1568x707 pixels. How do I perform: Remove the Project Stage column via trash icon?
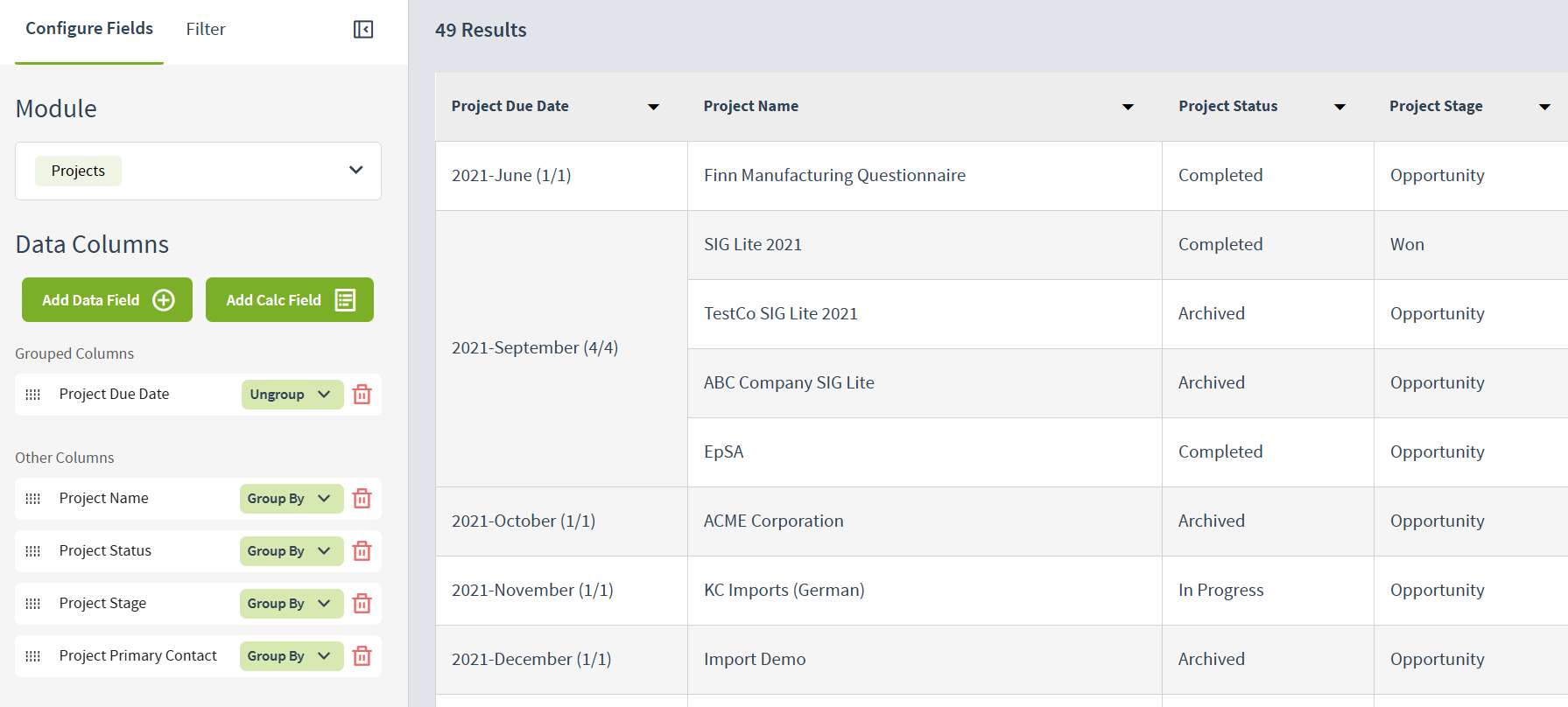tap(362, 604)
